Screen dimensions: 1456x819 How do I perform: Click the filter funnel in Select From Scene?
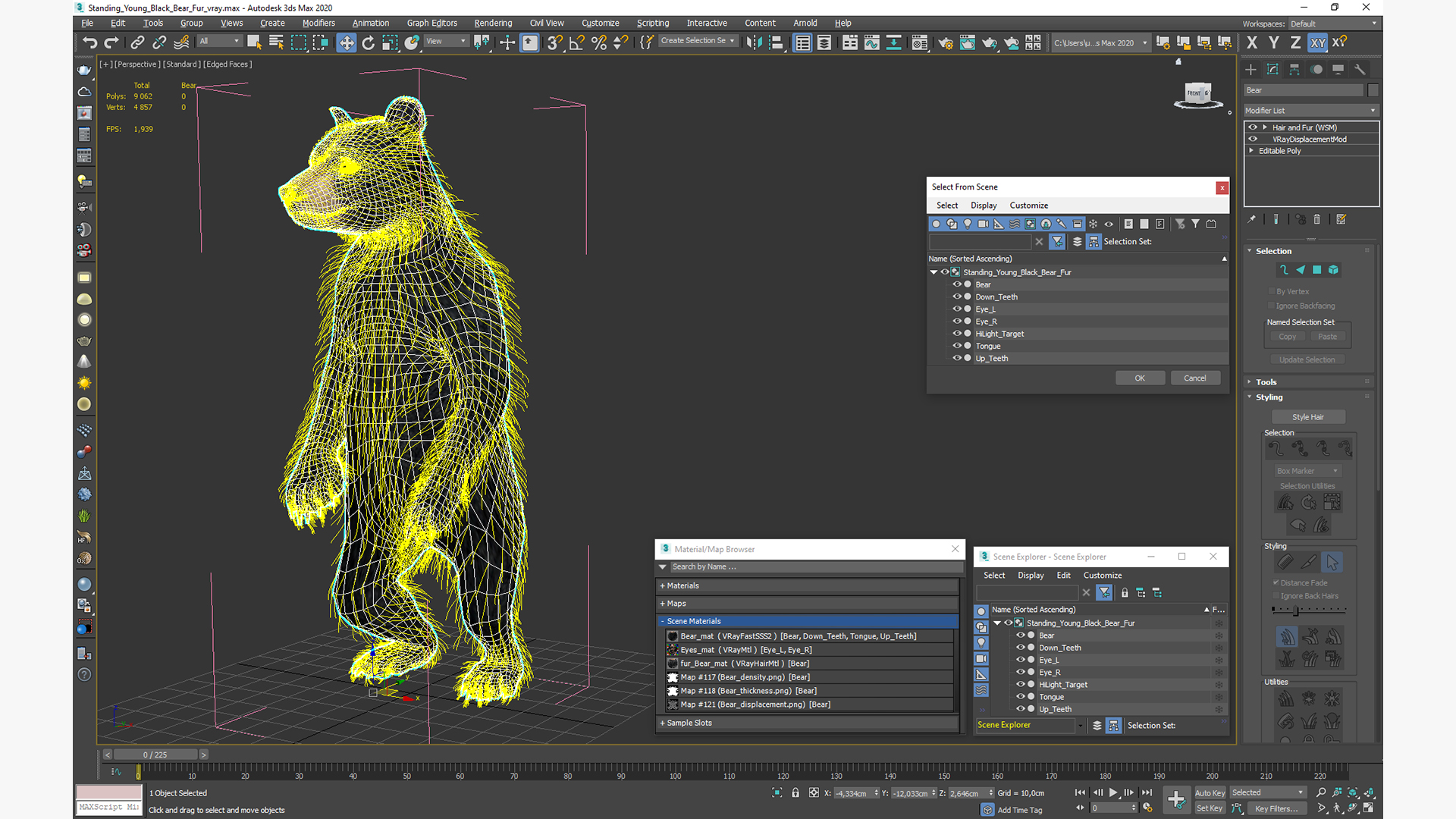tap(1057, 241)
